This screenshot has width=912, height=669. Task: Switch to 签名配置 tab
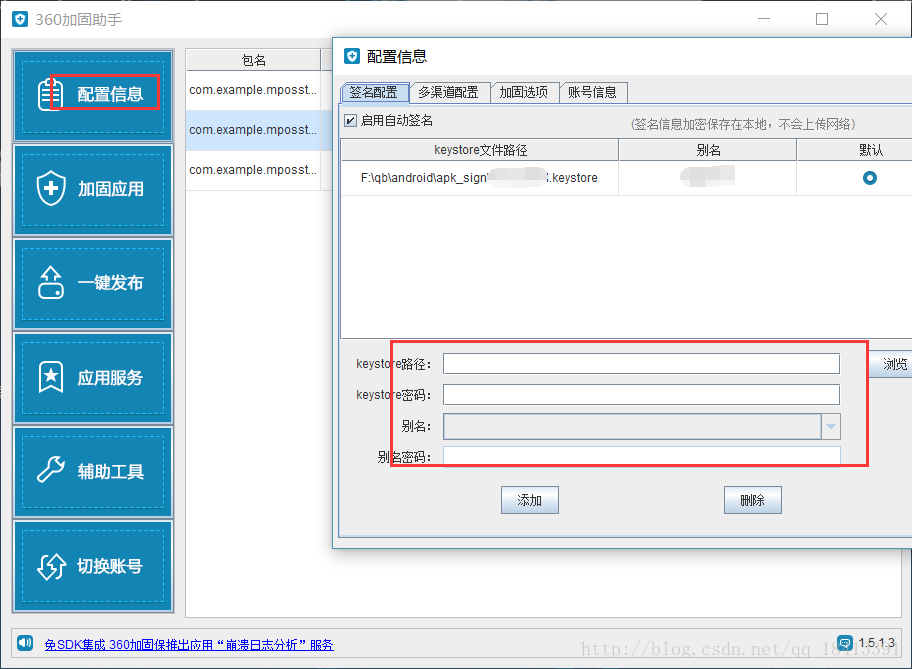(x=373, y=92)
